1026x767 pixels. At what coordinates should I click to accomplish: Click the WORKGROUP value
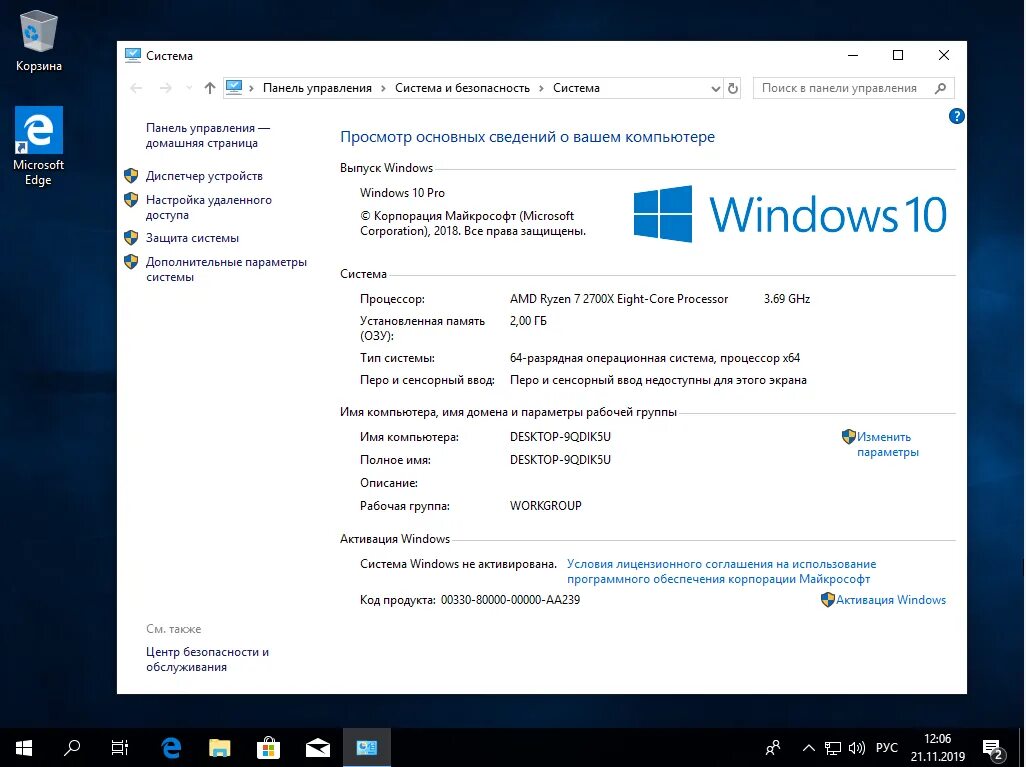pos(546,505)
